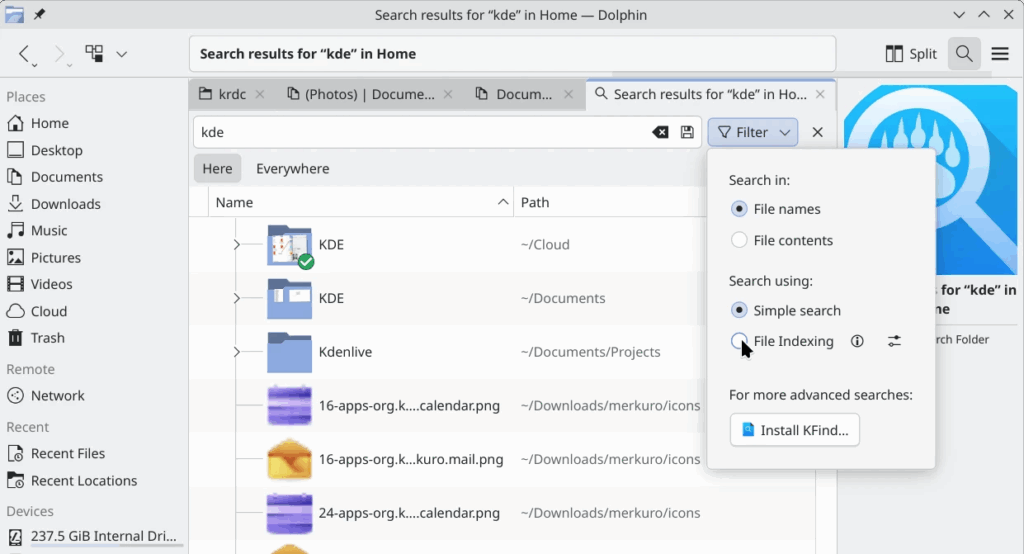Click the save search icon in search field

(687, 132)
